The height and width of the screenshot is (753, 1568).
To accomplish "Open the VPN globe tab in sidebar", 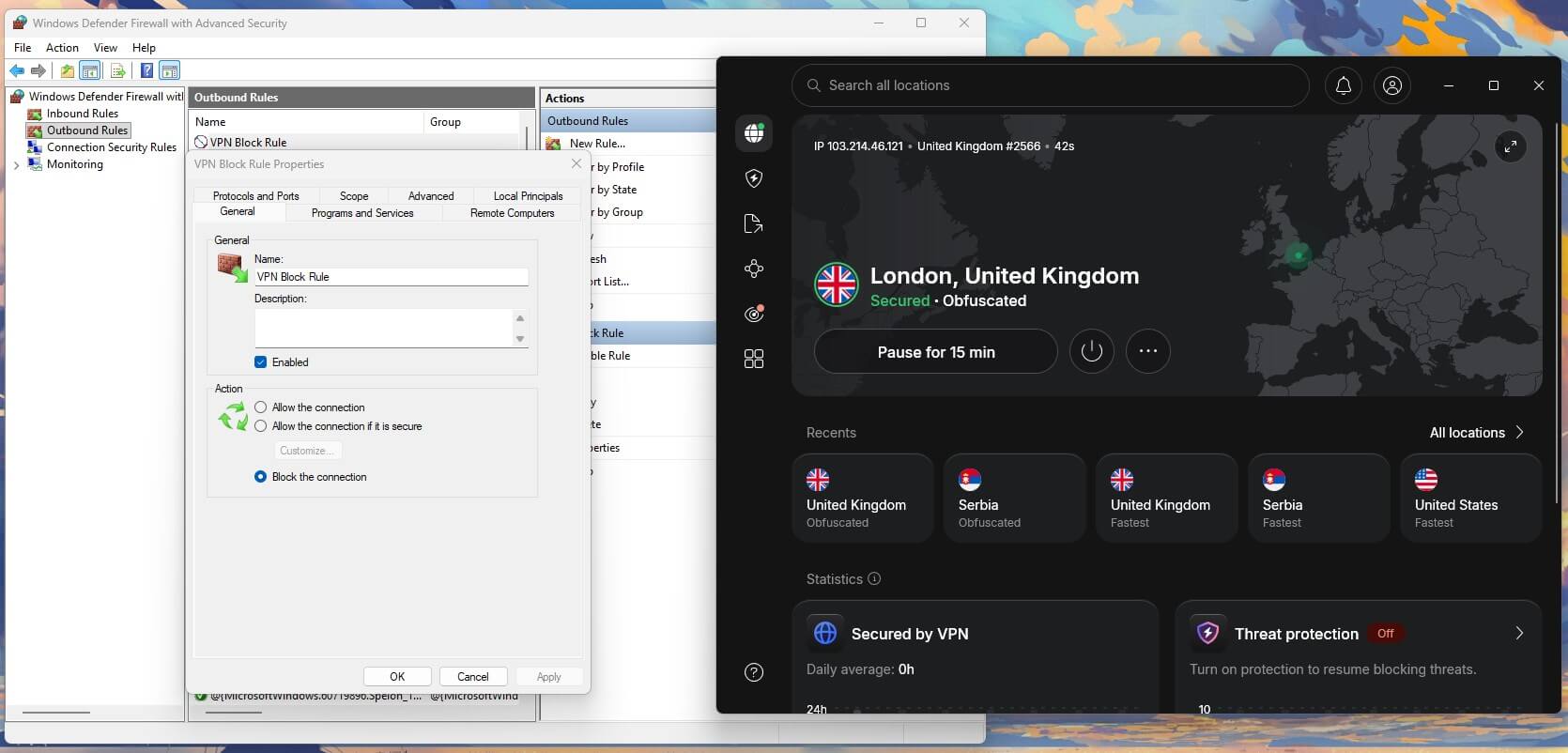I will (x=754, y=133).
